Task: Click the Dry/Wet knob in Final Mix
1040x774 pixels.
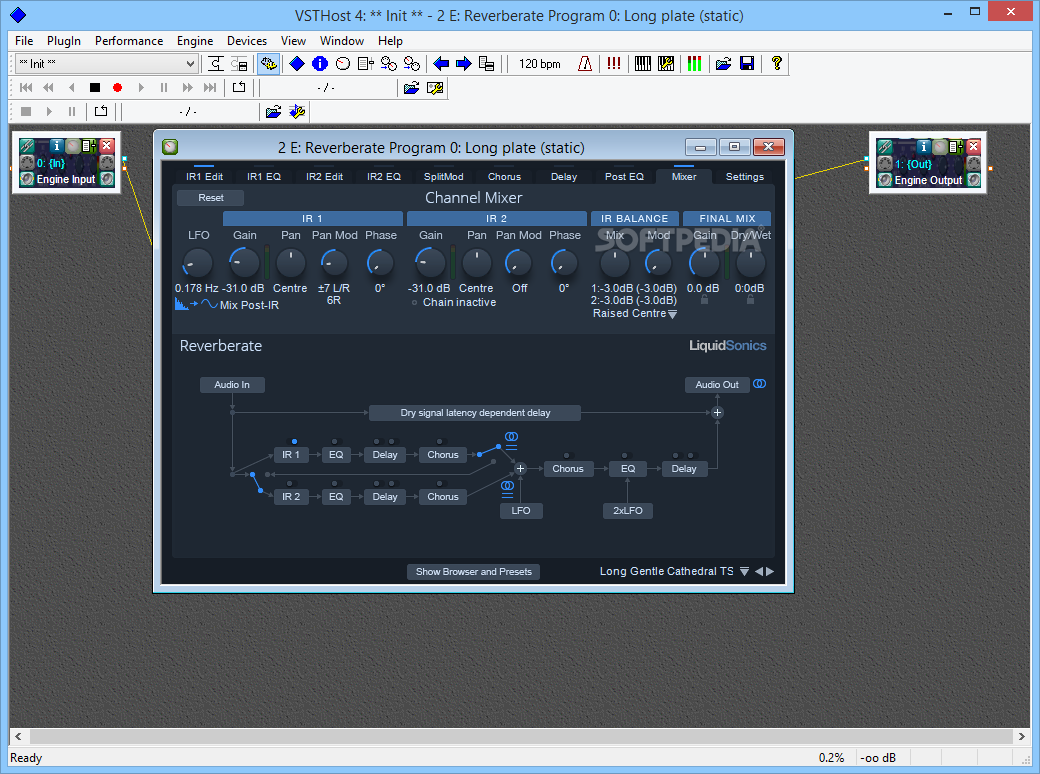Action: tap(750, 263)
